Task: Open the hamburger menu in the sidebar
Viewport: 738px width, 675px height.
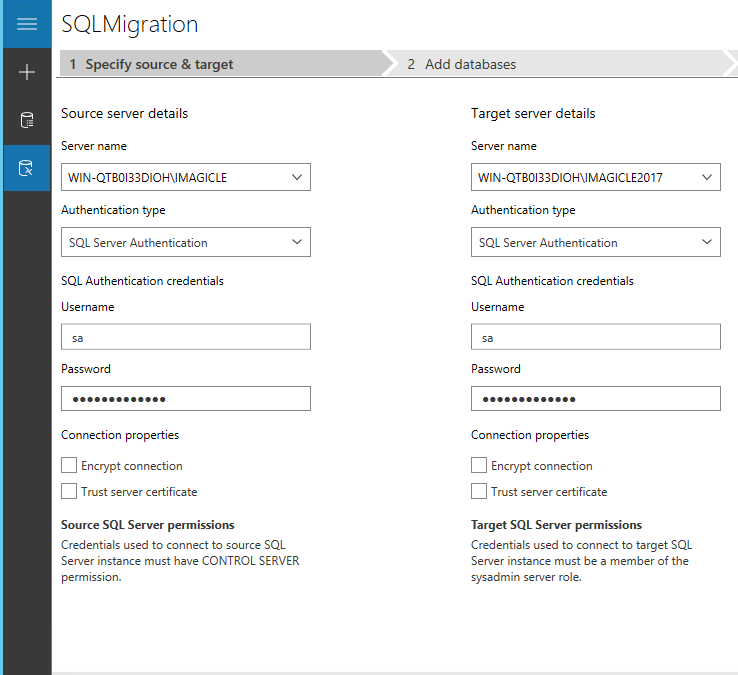Action: 27,24
